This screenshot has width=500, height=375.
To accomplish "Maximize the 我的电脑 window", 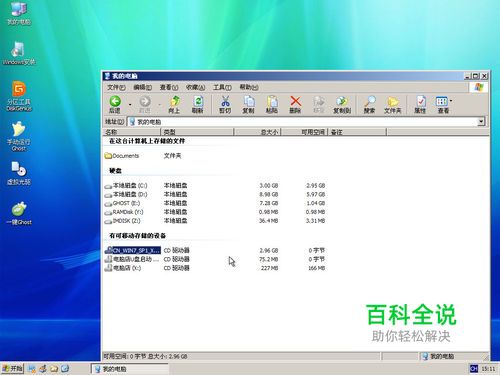I will [x=476, y=76].
